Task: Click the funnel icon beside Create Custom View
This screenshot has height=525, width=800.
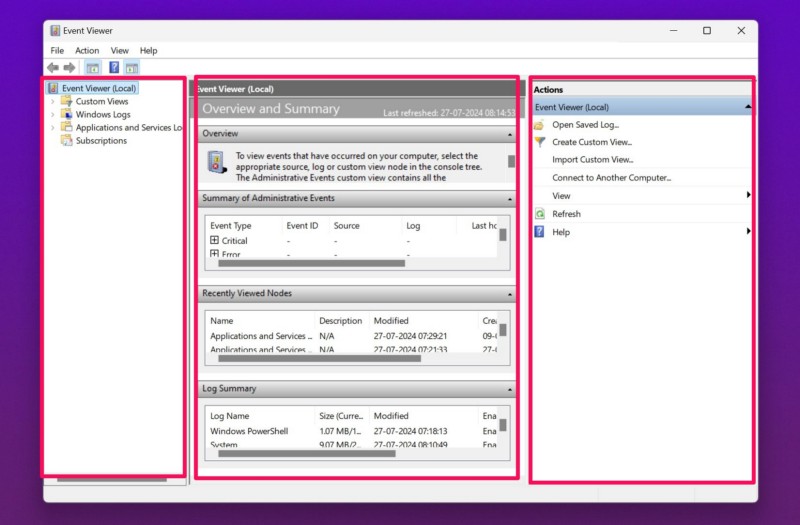Action: coord(540,142)
